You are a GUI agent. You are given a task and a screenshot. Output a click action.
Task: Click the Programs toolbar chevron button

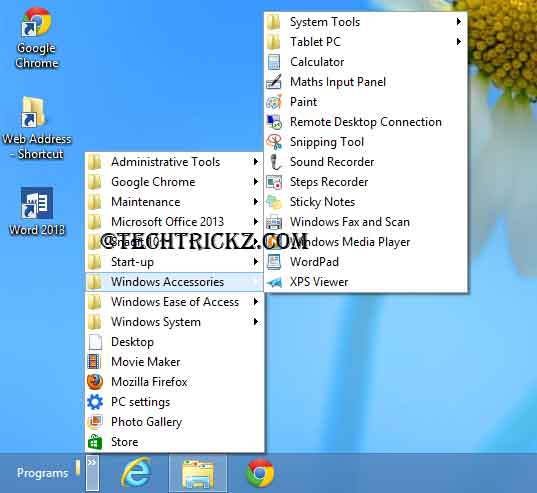pyautogui.click(x=92, y=472)
